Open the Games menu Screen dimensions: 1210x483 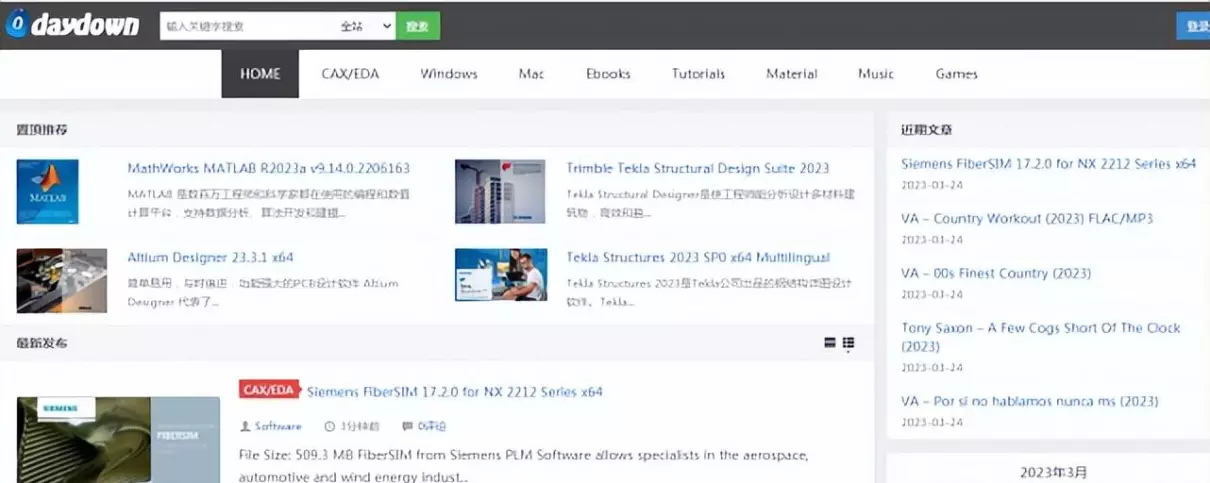pos(956,74)
